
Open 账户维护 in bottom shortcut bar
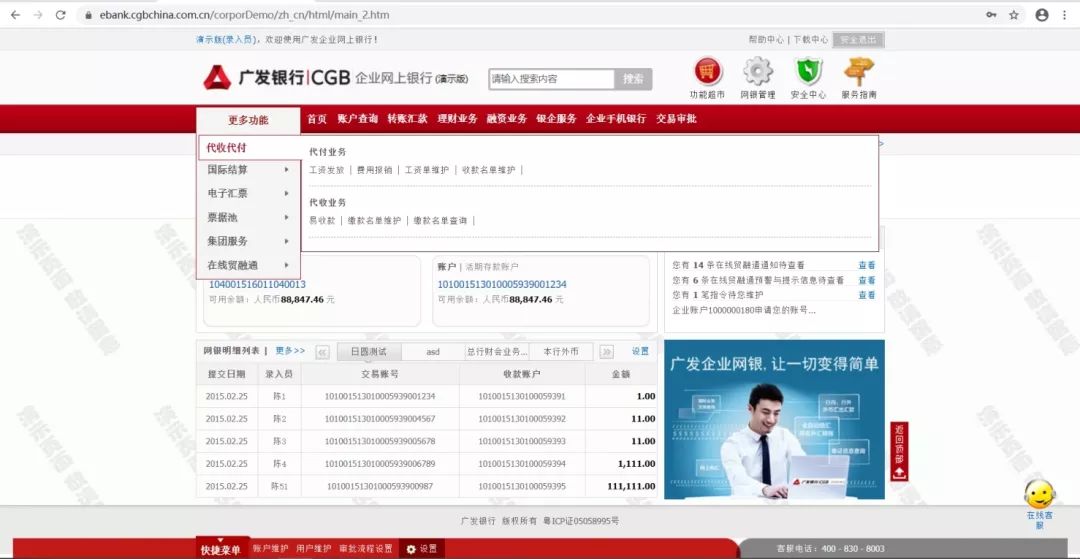270,549
